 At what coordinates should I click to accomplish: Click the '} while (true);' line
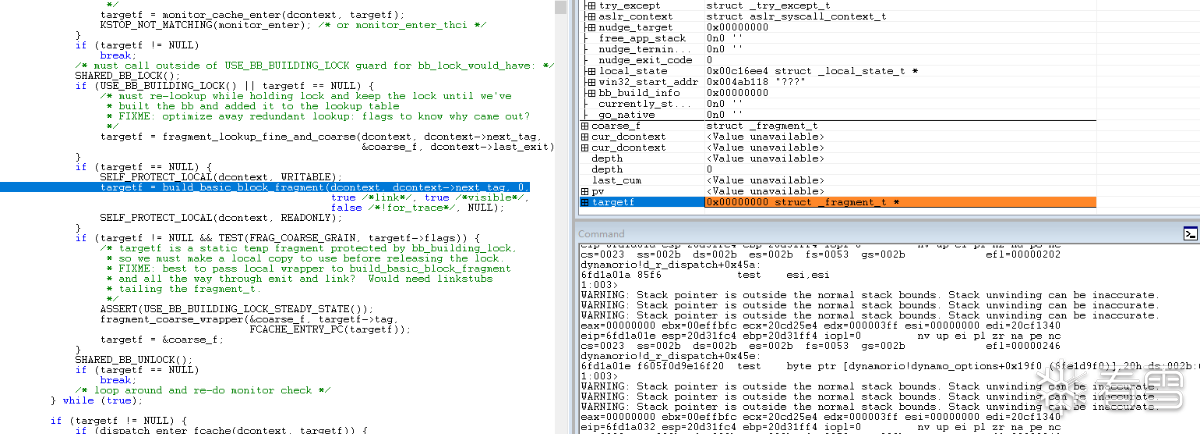point(94,401)
